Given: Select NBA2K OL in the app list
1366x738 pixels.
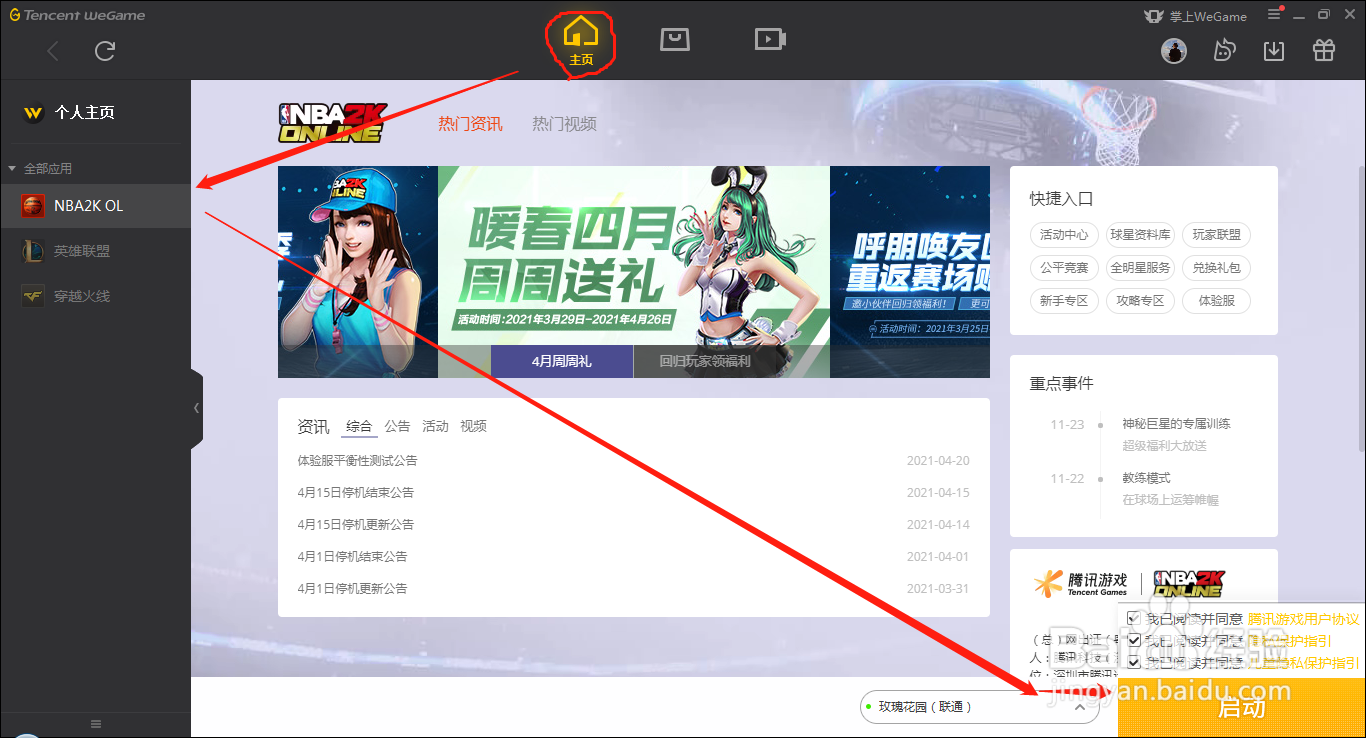Looking at the screenshot, I should tap(95, 206).
